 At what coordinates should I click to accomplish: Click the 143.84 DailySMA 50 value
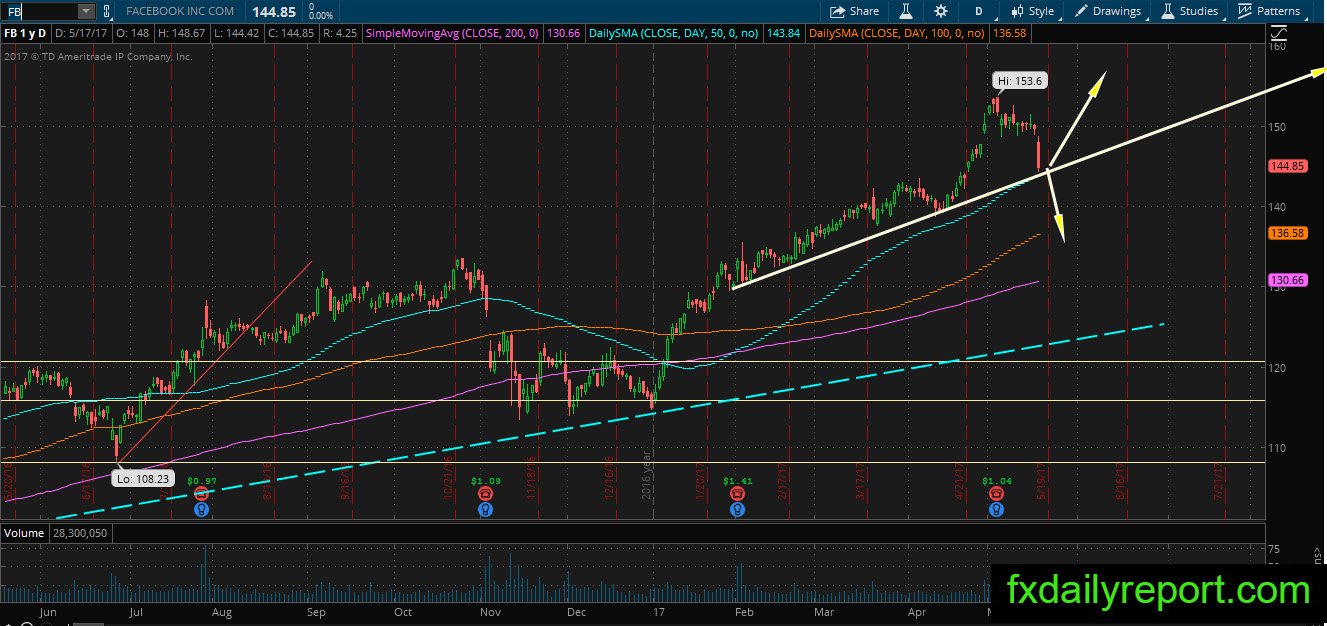[x=783, y=33]
